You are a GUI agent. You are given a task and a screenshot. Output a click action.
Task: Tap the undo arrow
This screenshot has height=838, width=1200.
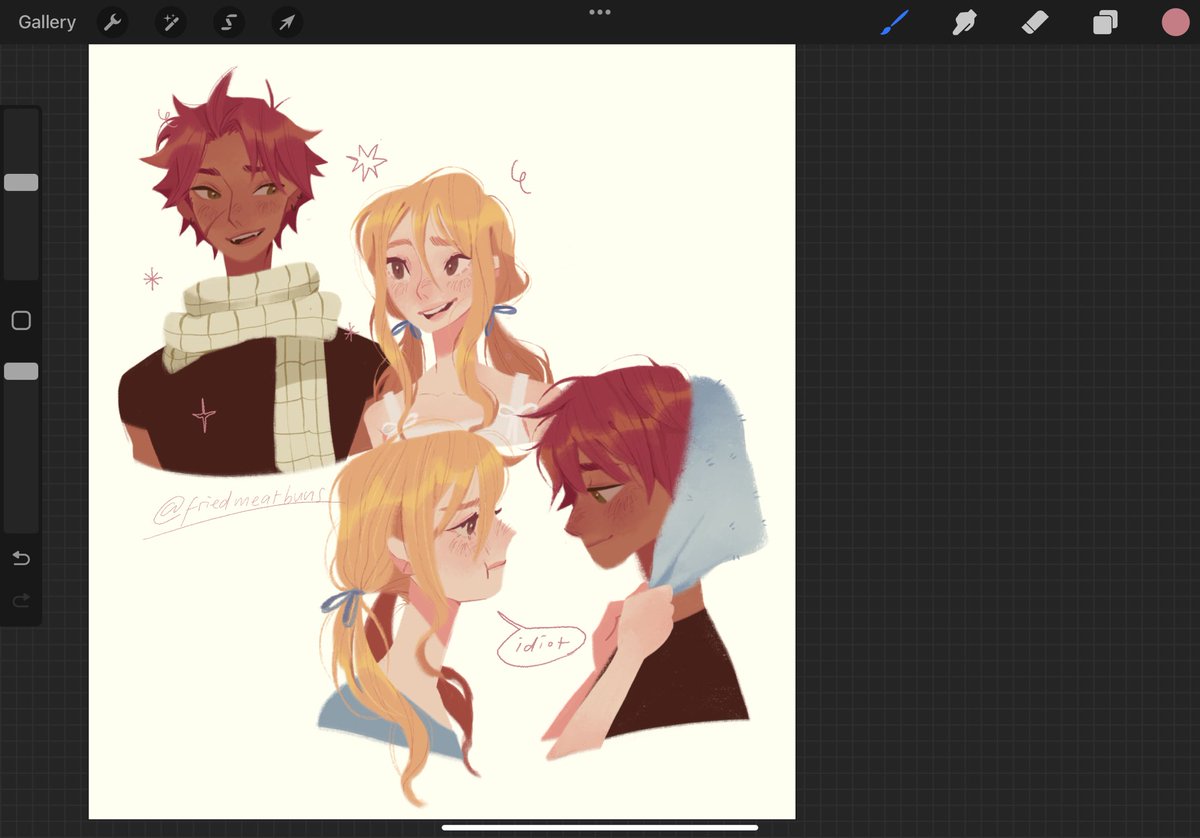tap(20, 558)
